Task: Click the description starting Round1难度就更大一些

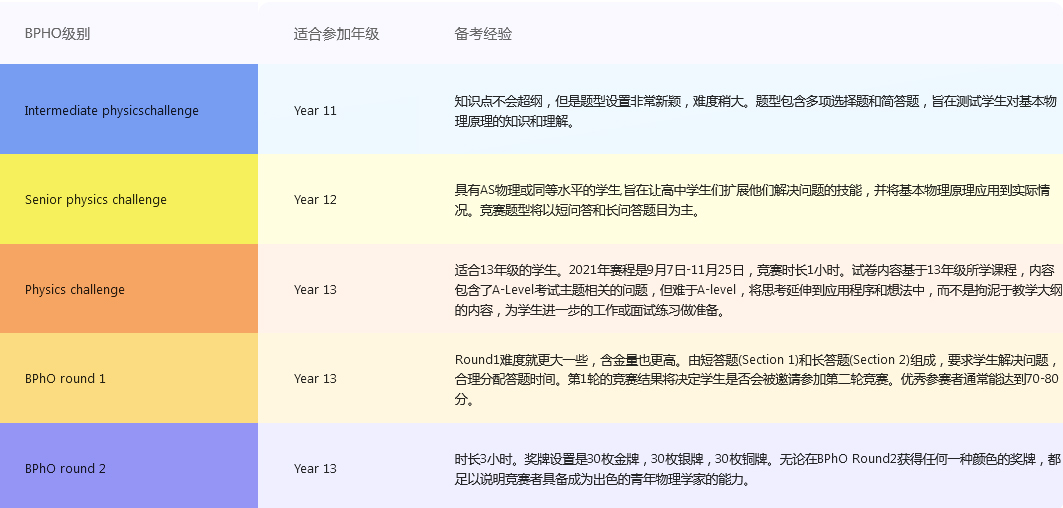Action: 759,379
